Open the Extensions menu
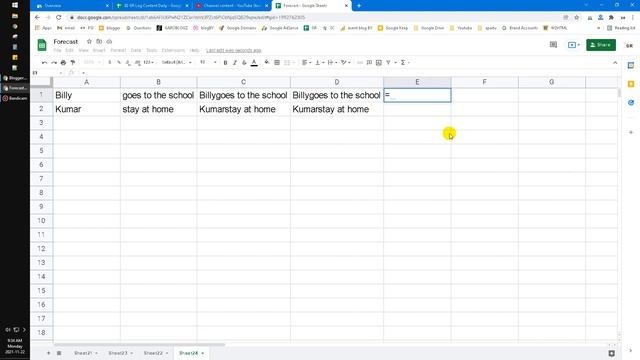This screenshot has width=640, height=360. (x=173, y=50)
